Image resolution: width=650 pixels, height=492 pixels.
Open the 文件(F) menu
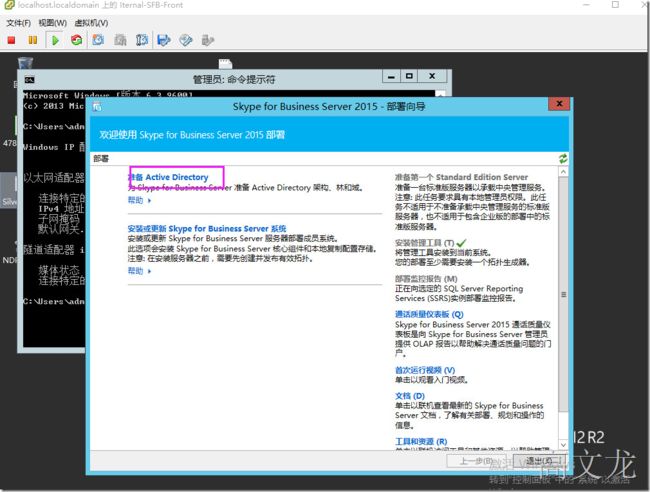18,23
